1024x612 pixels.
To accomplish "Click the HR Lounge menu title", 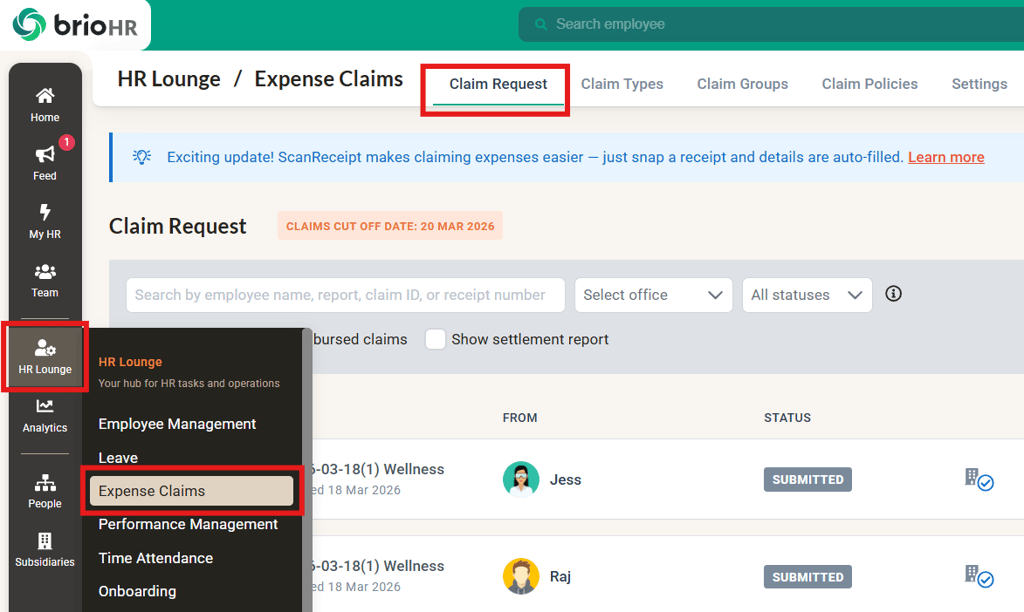I will (130, 362).
